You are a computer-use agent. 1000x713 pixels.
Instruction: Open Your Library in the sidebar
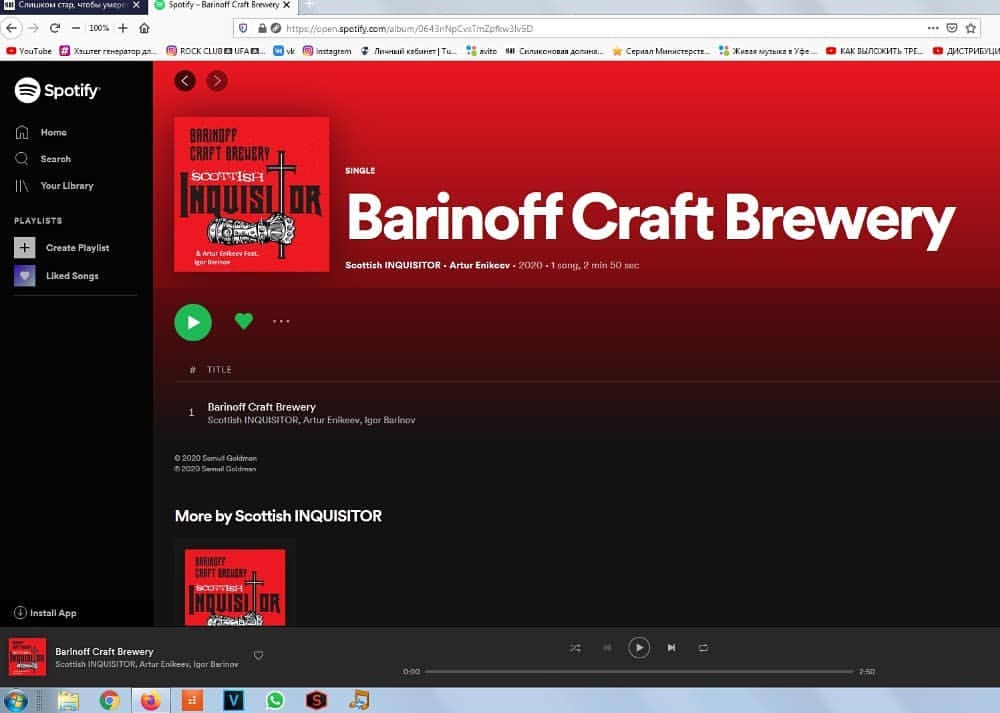(x=54, y=186)
